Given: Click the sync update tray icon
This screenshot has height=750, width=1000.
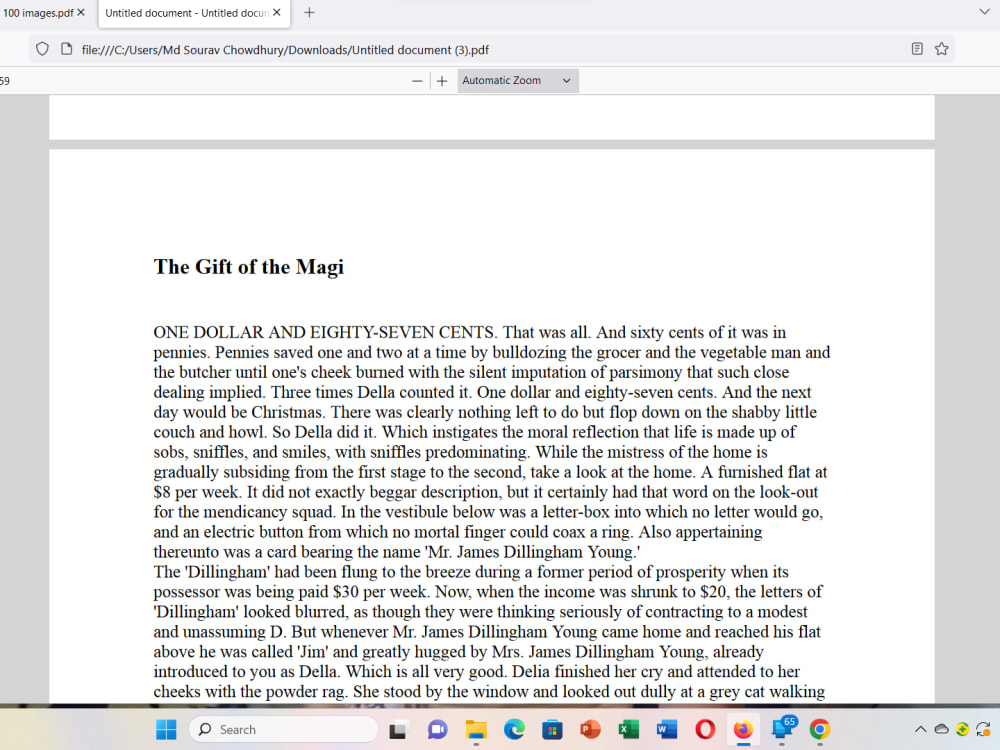Looking at the screenshot, I should pos(983,729).
